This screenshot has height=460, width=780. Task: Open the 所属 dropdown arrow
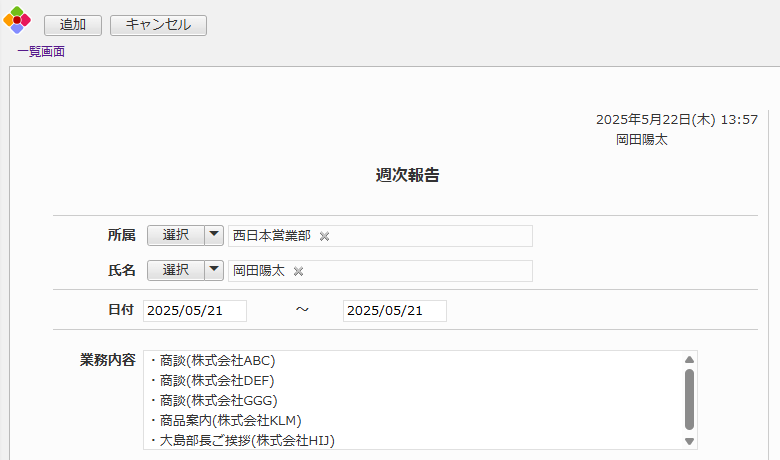214,235
